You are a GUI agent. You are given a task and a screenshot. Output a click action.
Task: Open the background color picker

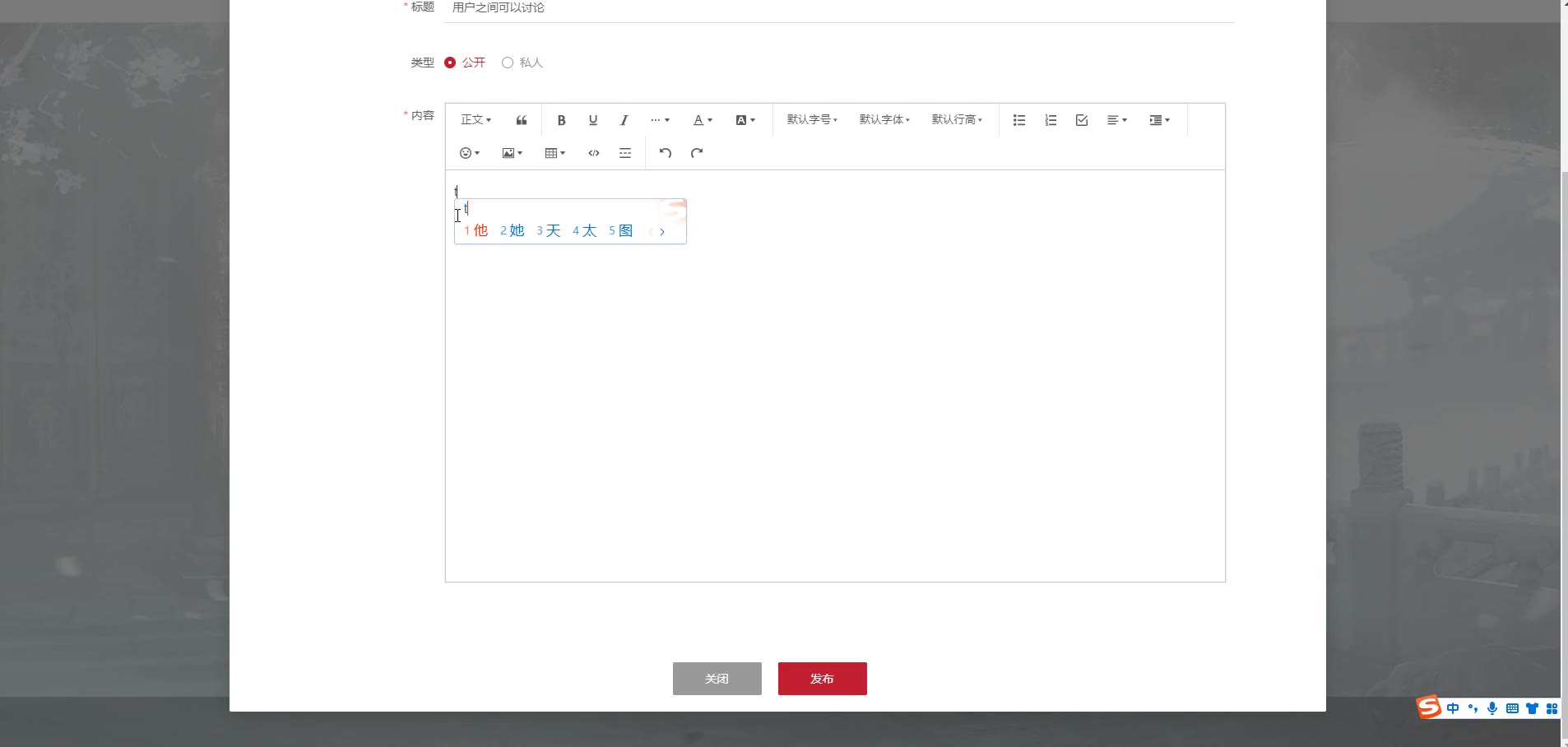[x=745, y=120]
